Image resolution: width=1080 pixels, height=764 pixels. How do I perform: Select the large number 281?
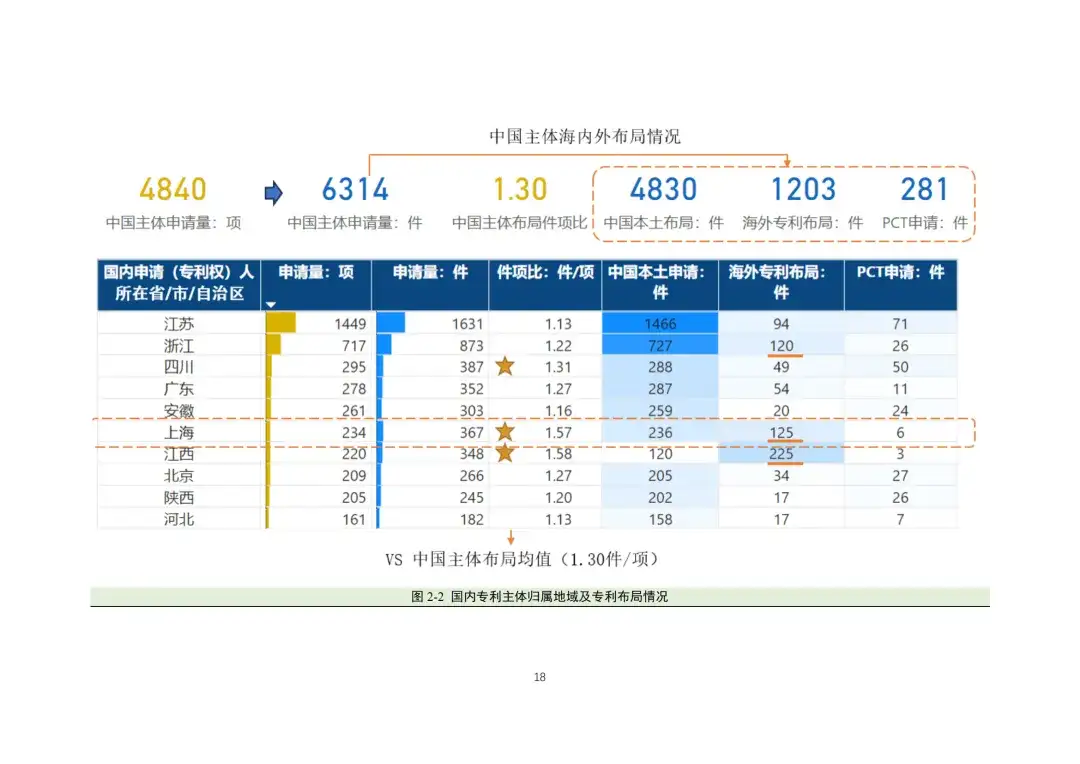coord(924,189)
